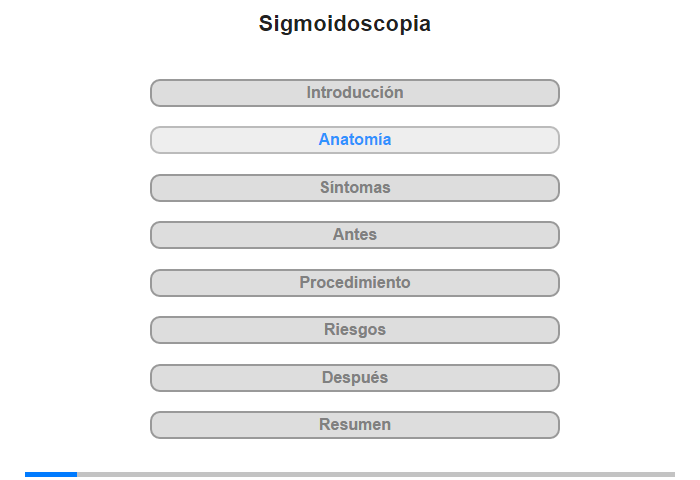Open the Antes section

pyautogui.click(x=354, y=235)
